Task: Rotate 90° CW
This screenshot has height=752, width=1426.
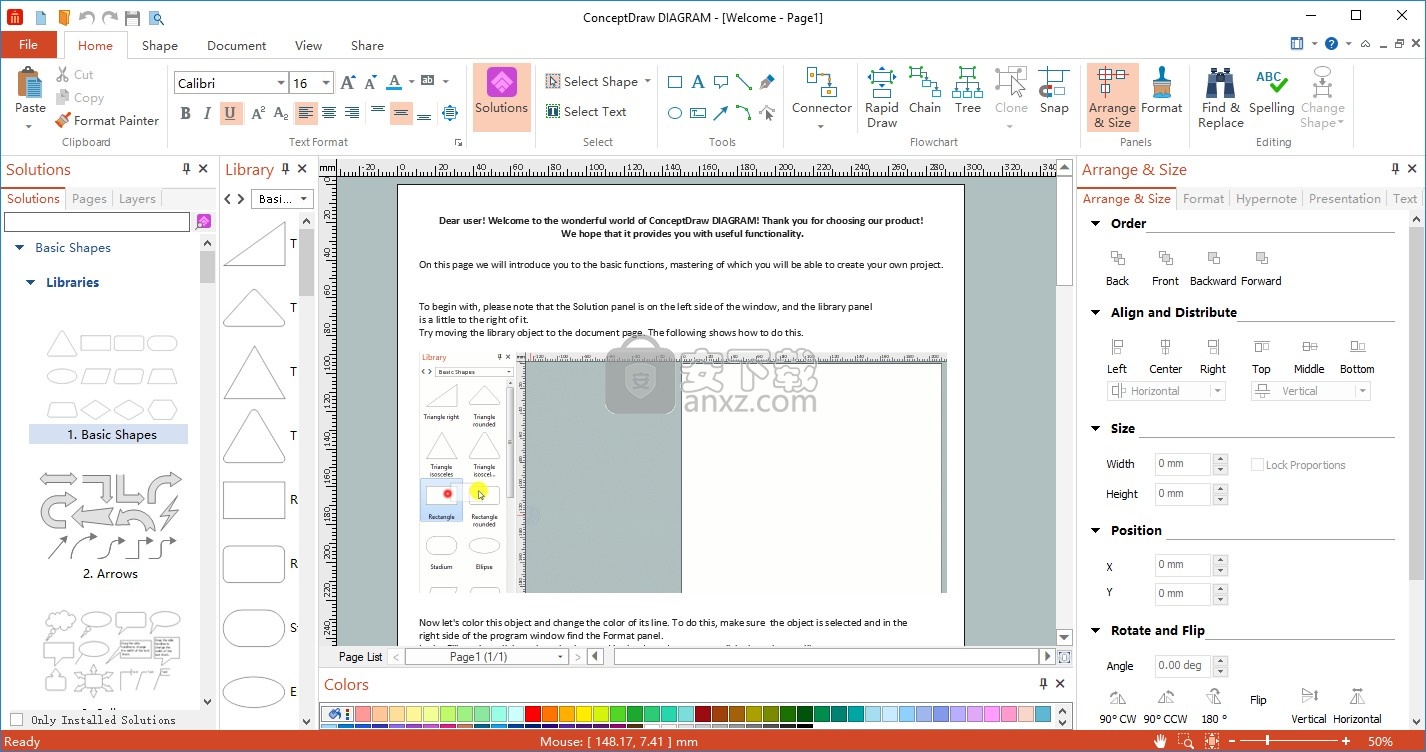Action: point(1117,697)
